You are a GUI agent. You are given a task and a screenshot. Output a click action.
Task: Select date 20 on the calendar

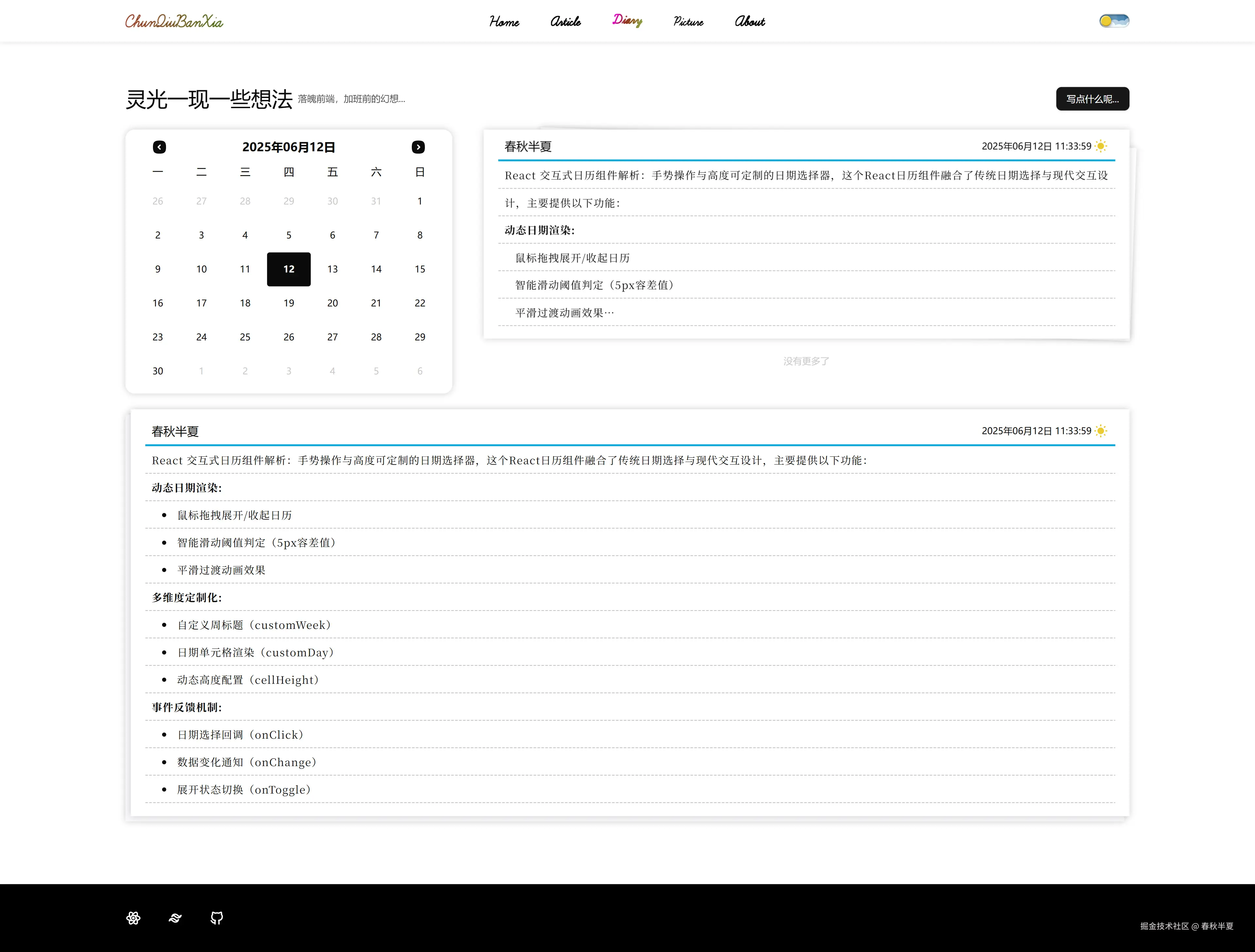tap(332, 303)
